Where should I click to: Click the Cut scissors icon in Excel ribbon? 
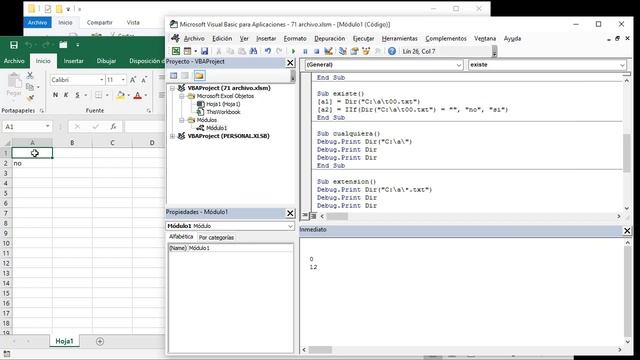[x=30, y=75]
